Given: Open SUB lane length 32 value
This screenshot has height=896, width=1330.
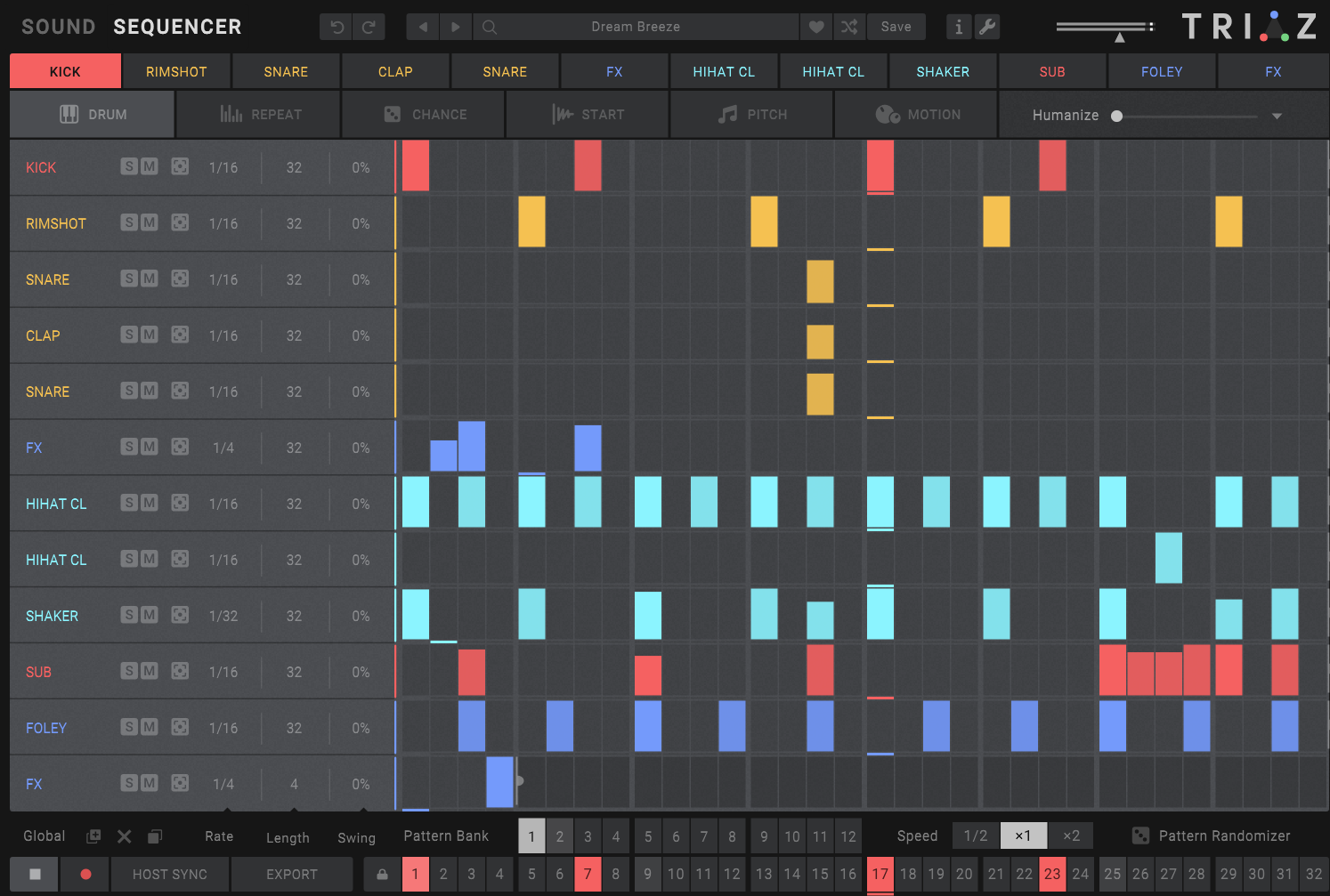Looking at the screenshot, I should (x=294, y=672).
